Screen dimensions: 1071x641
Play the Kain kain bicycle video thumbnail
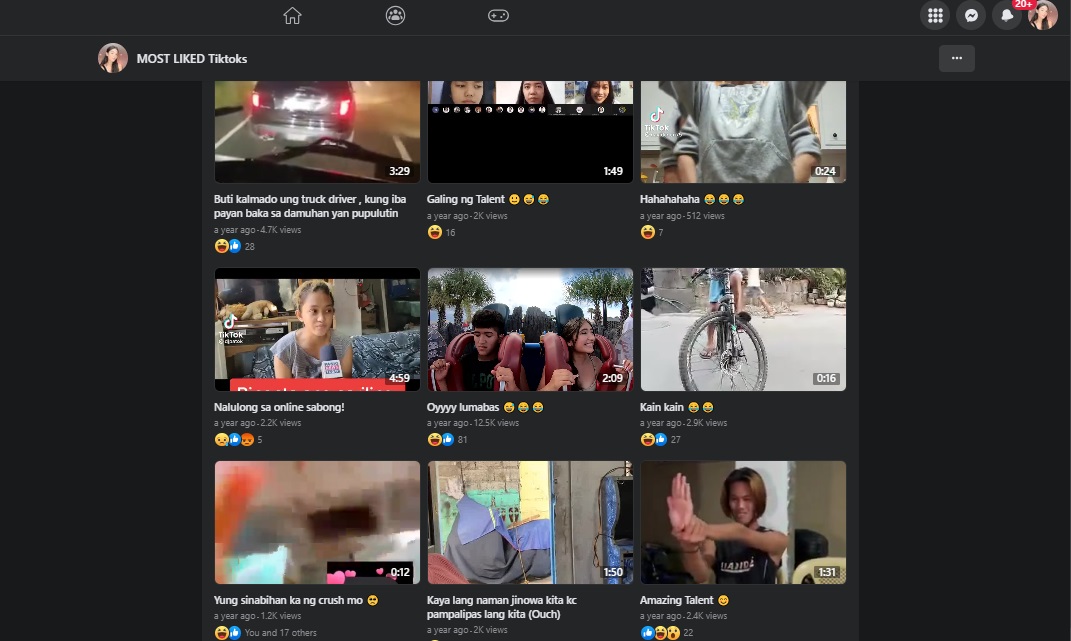743,329
